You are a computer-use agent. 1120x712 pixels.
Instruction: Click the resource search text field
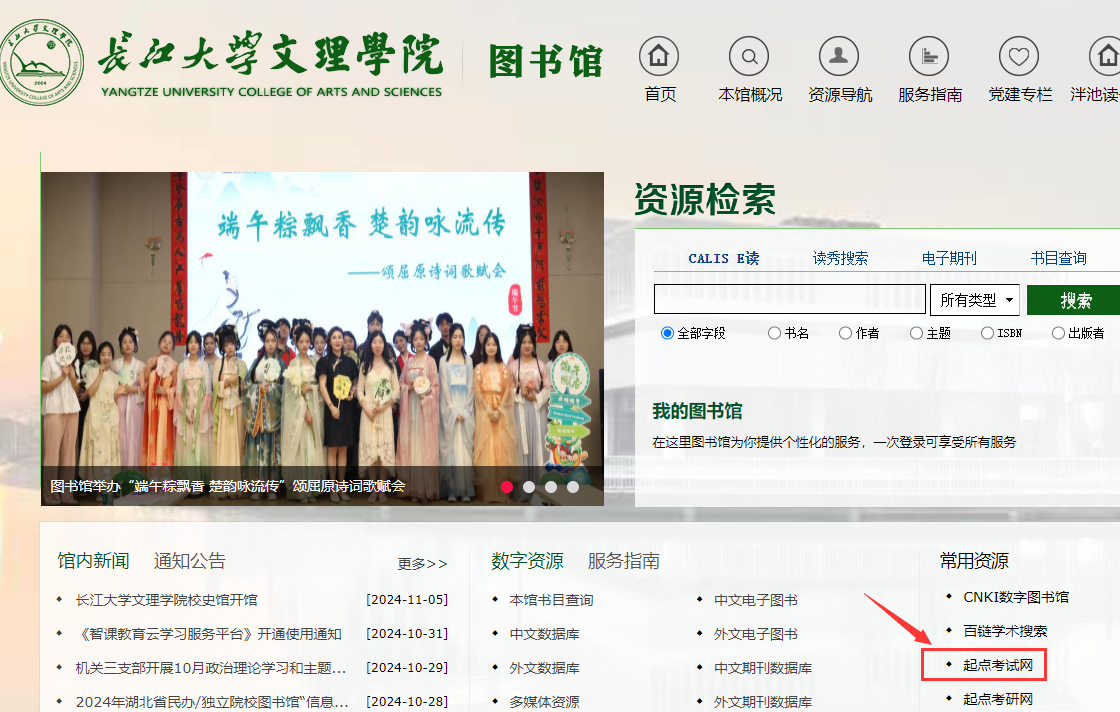[789, 300]
